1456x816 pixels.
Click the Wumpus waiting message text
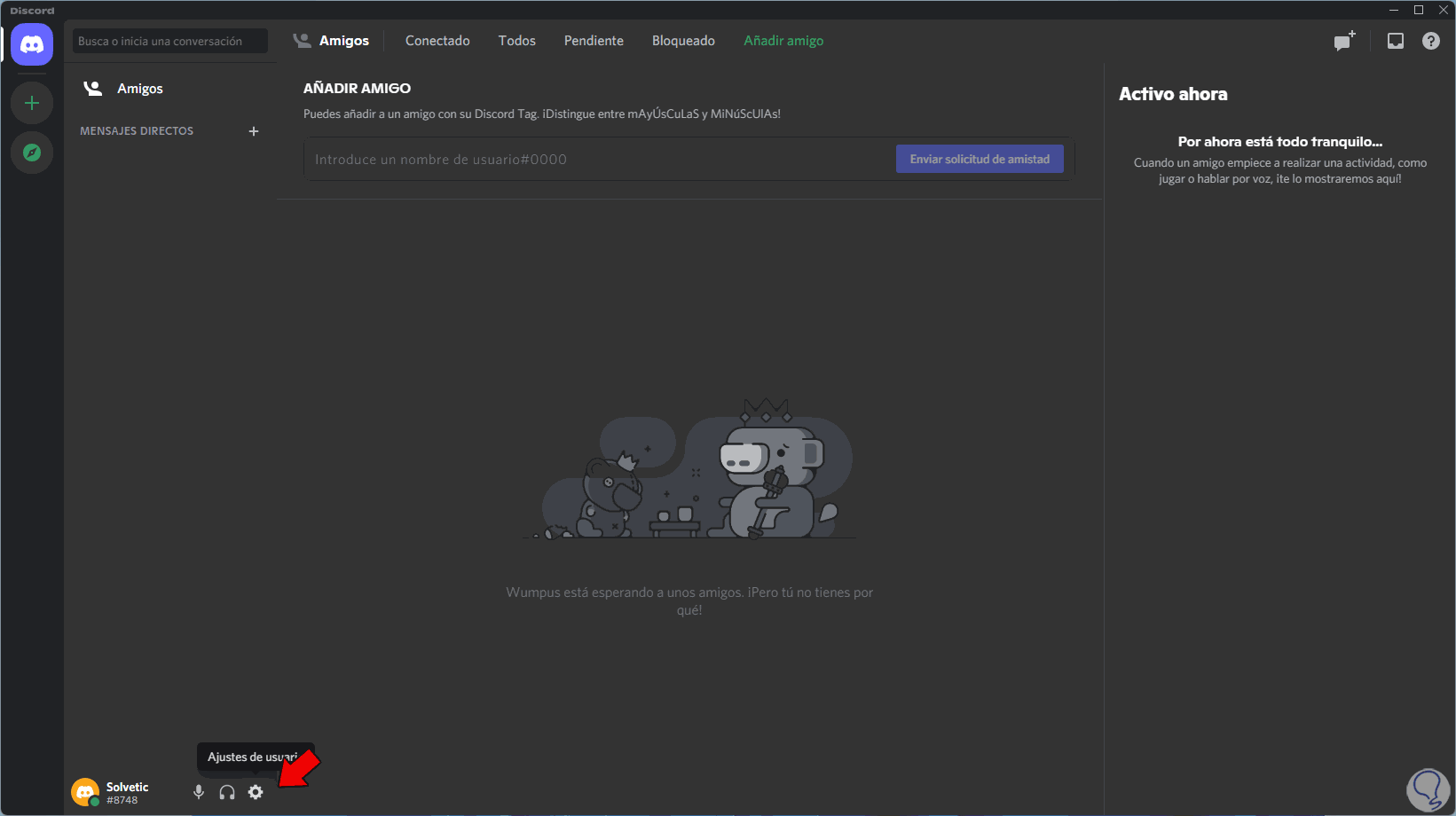pos(689,601)
